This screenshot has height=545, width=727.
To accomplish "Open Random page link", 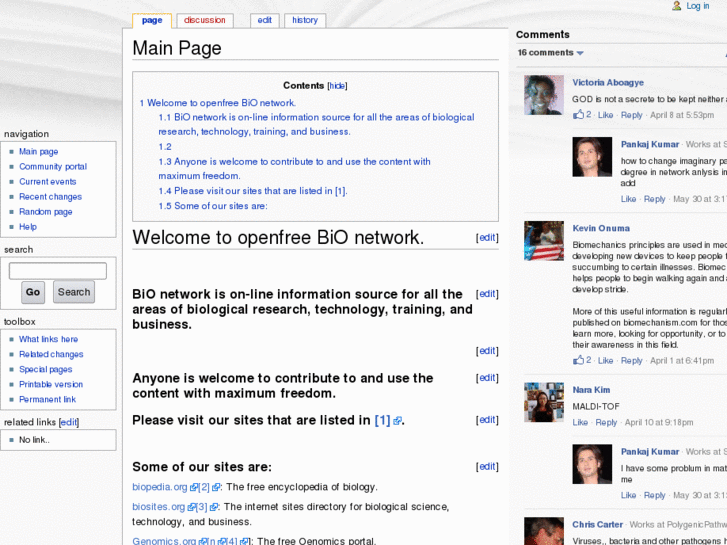I will 45,212.
